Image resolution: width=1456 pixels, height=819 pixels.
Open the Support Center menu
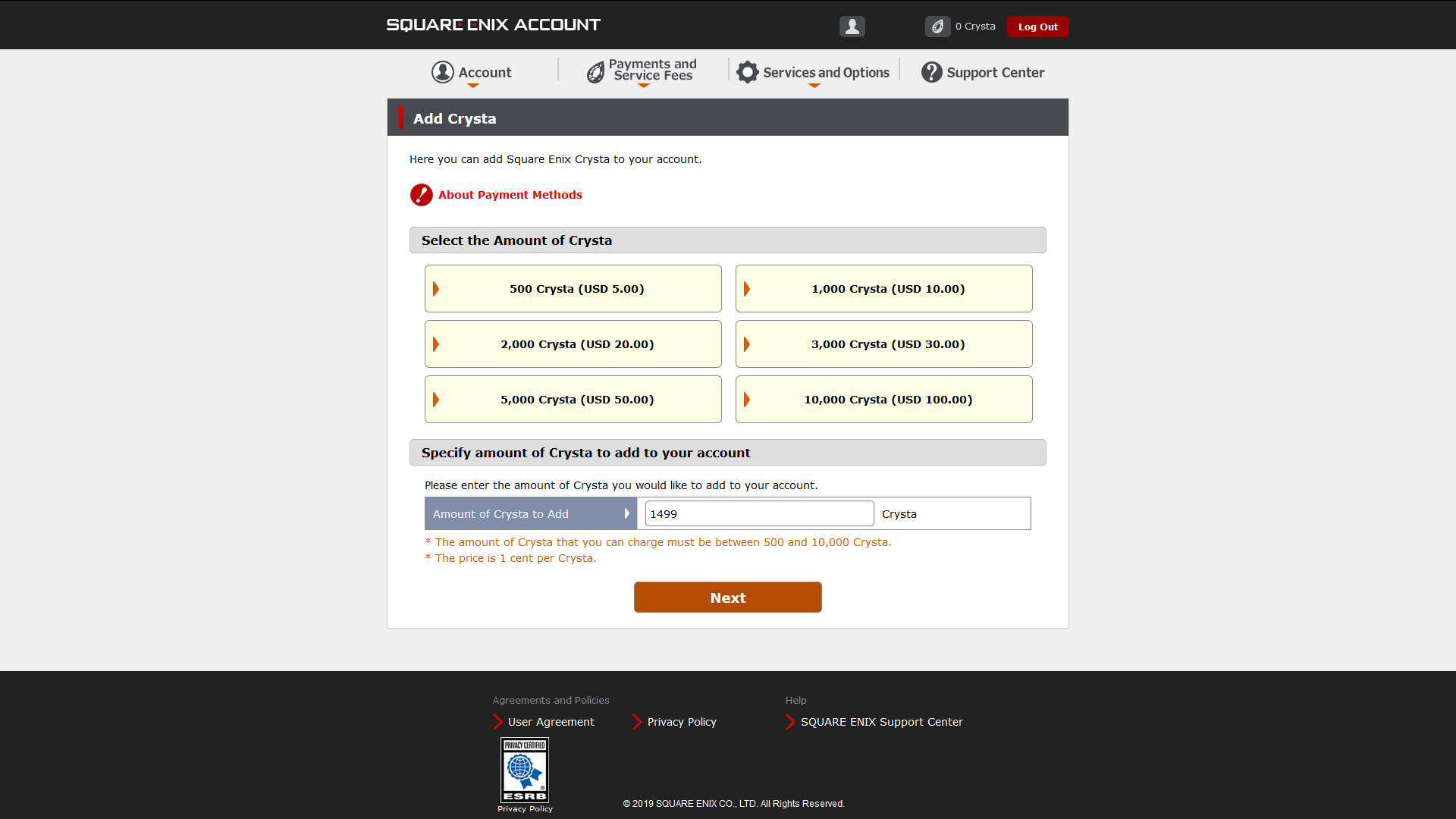click(x=983, y=73)
